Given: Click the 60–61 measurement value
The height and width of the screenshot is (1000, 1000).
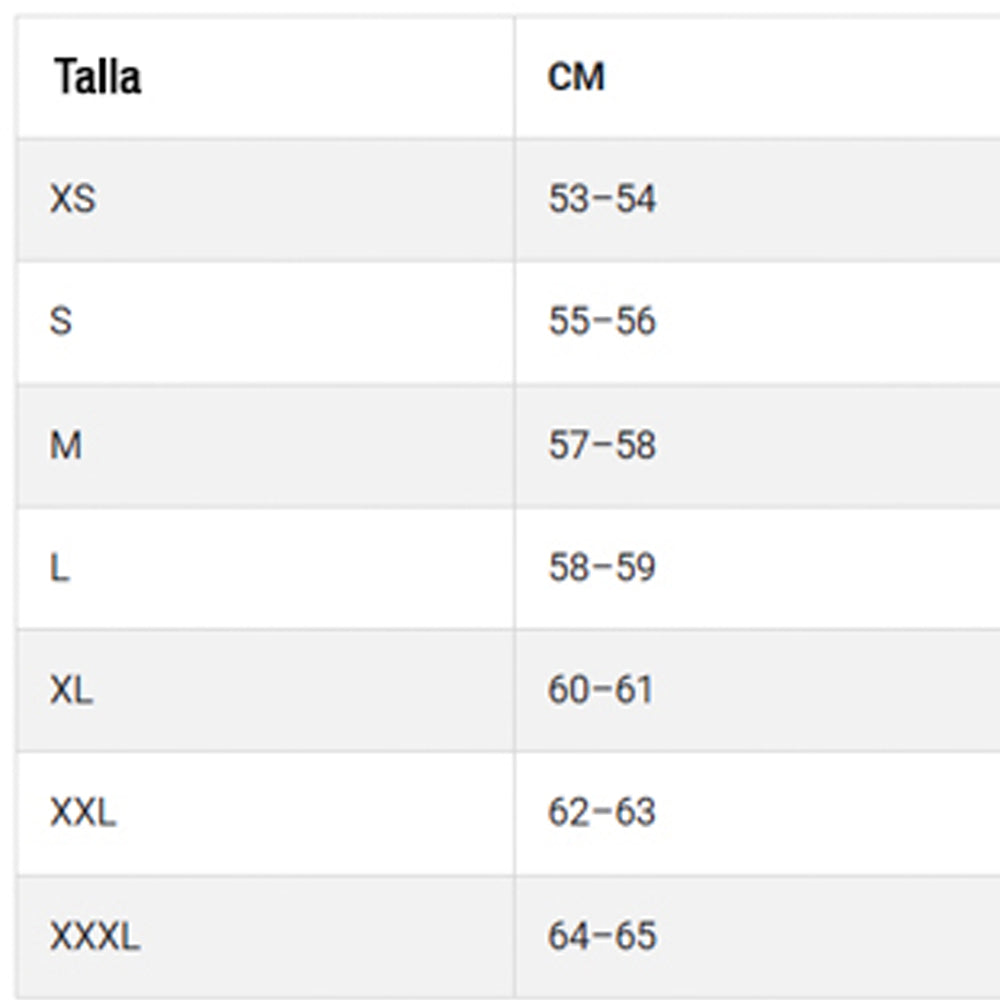Looking at the screenshot, I should pyautogui.click(x=600, y=690).
